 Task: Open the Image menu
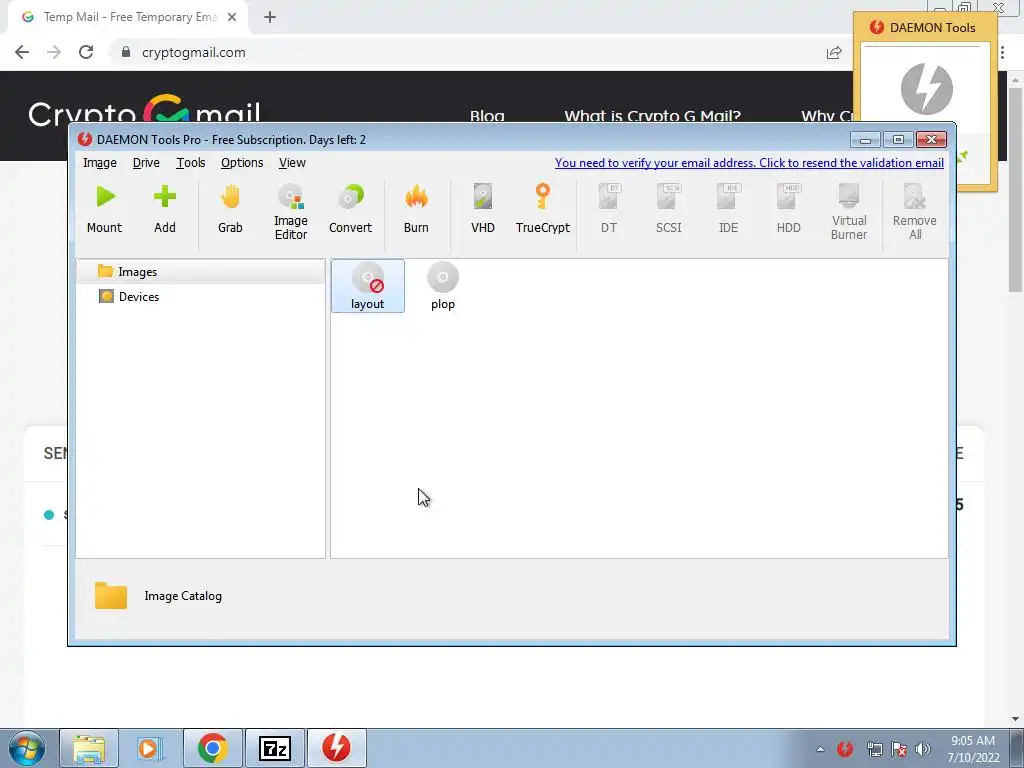pos(100,163)
